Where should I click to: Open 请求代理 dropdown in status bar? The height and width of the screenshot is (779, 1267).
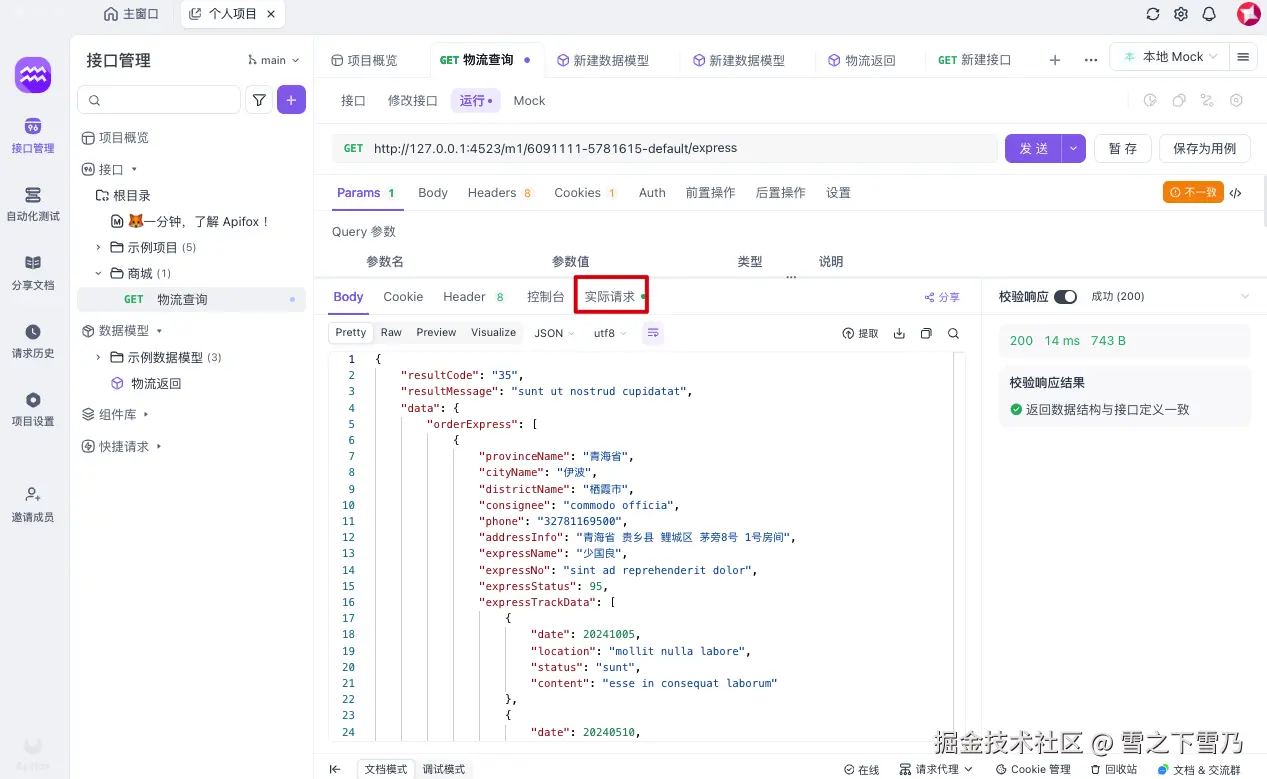936,769
